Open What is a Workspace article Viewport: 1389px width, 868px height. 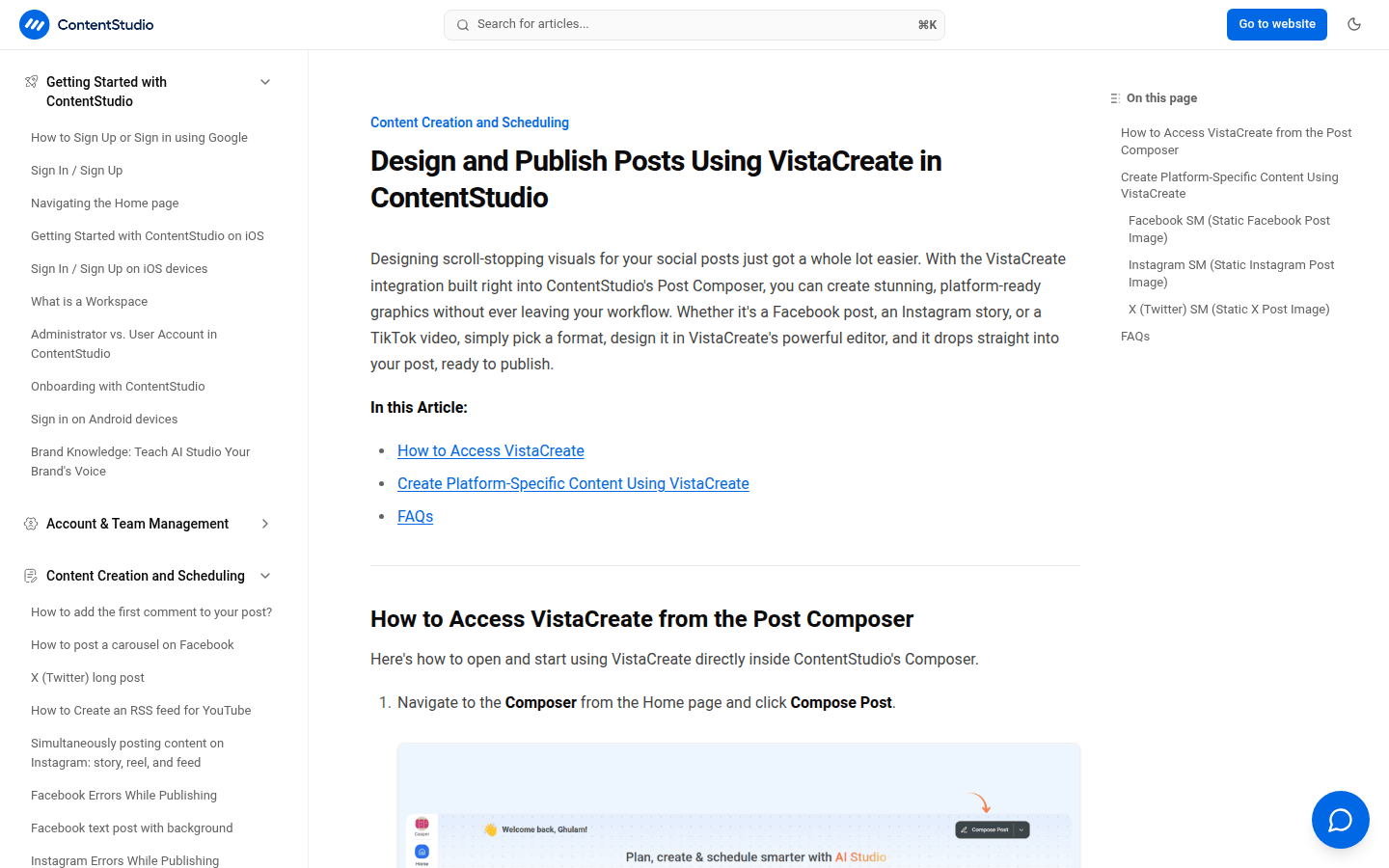click(x=90, y=302)
